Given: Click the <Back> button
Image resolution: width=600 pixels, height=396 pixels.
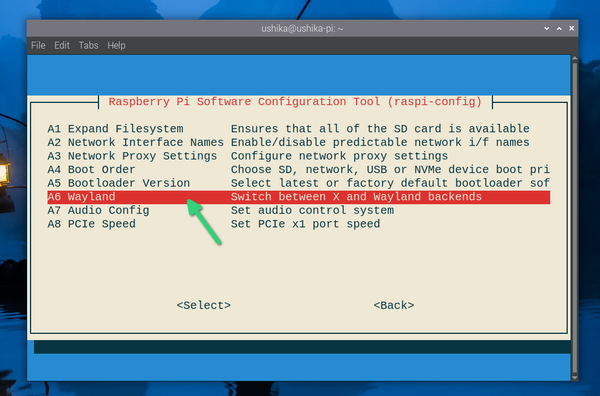Looking at the screenshot, I should coord(394,305).
